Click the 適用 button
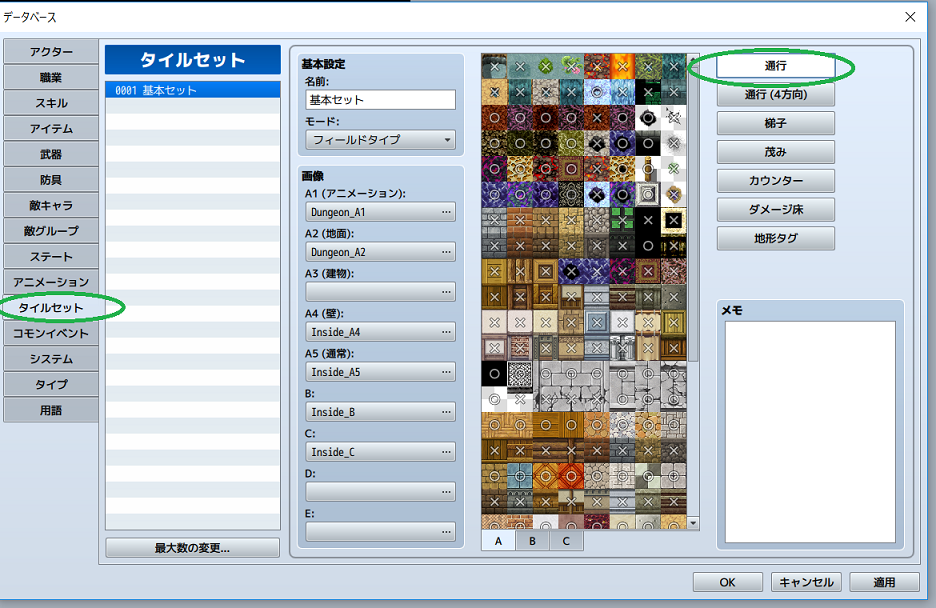 (x=884, y=582)
